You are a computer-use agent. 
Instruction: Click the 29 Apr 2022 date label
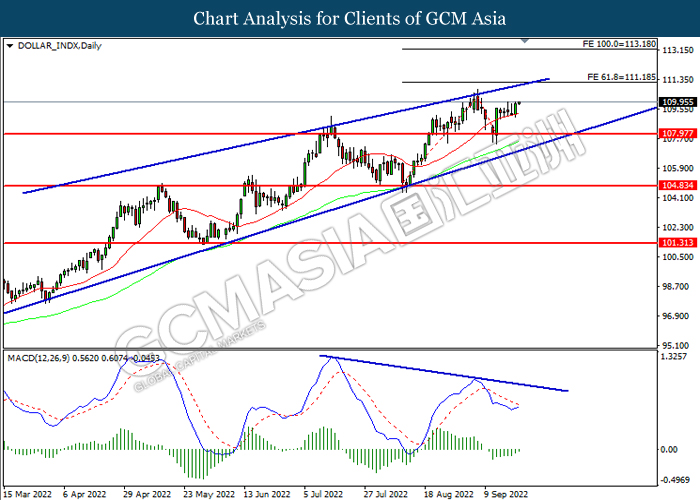click(147, 494)
